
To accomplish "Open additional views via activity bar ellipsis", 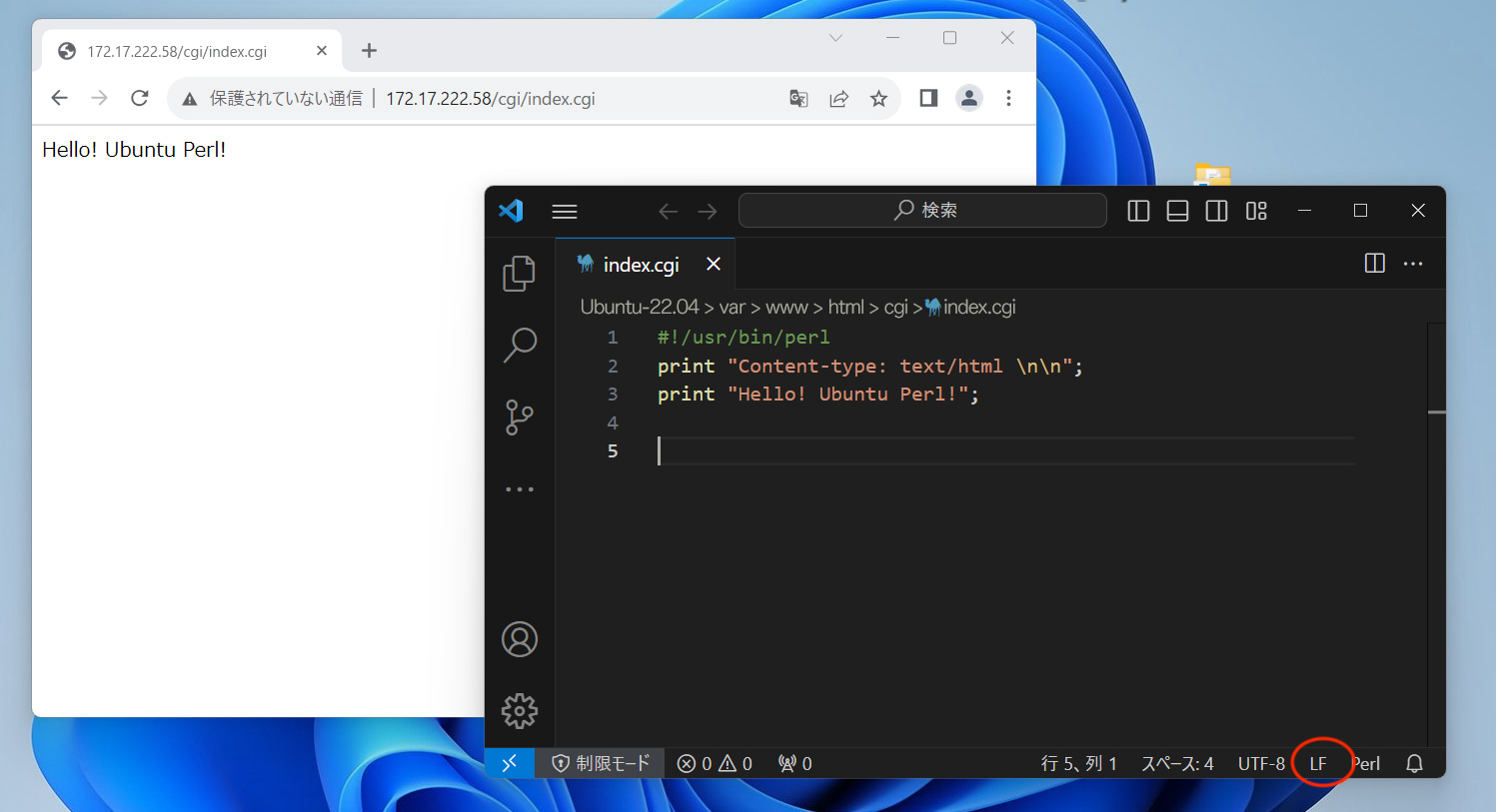I will [x=519, y=488].
